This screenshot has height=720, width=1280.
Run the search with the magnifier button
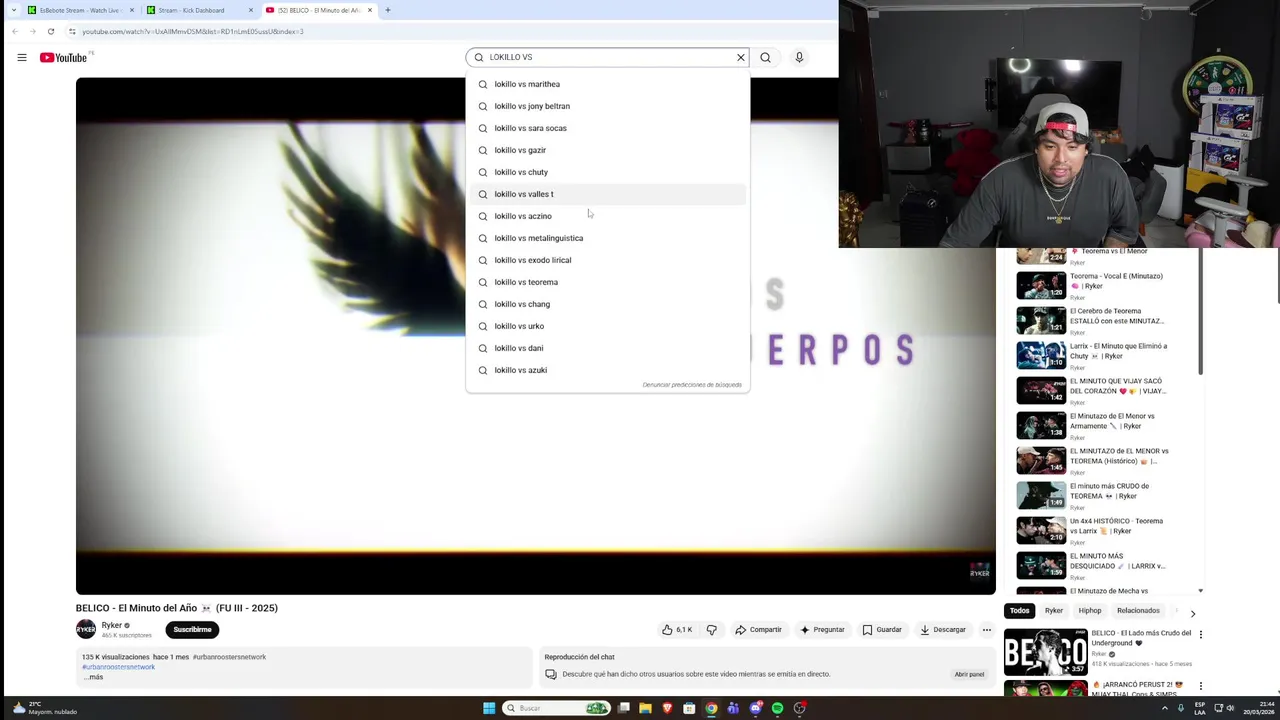click(765, 57)
